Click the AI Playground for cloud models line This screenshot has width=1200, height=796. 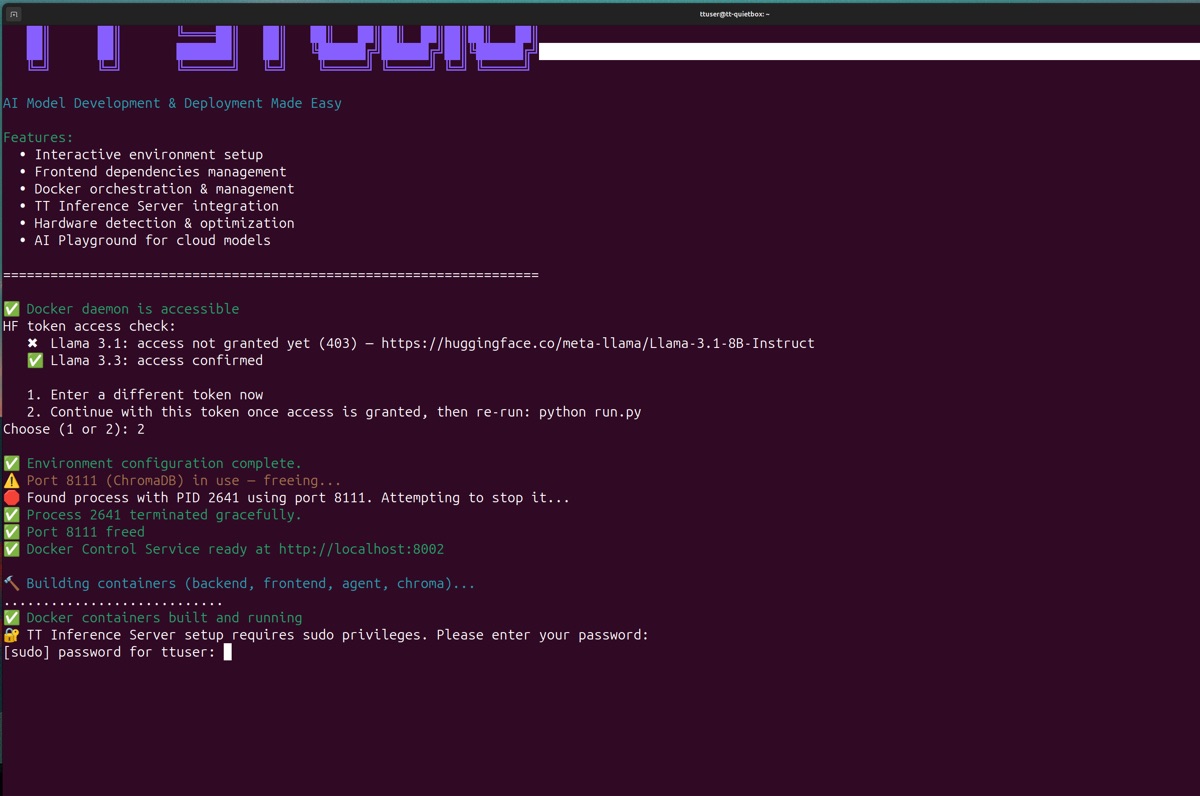pyautogui.click(x=152, y=240)
